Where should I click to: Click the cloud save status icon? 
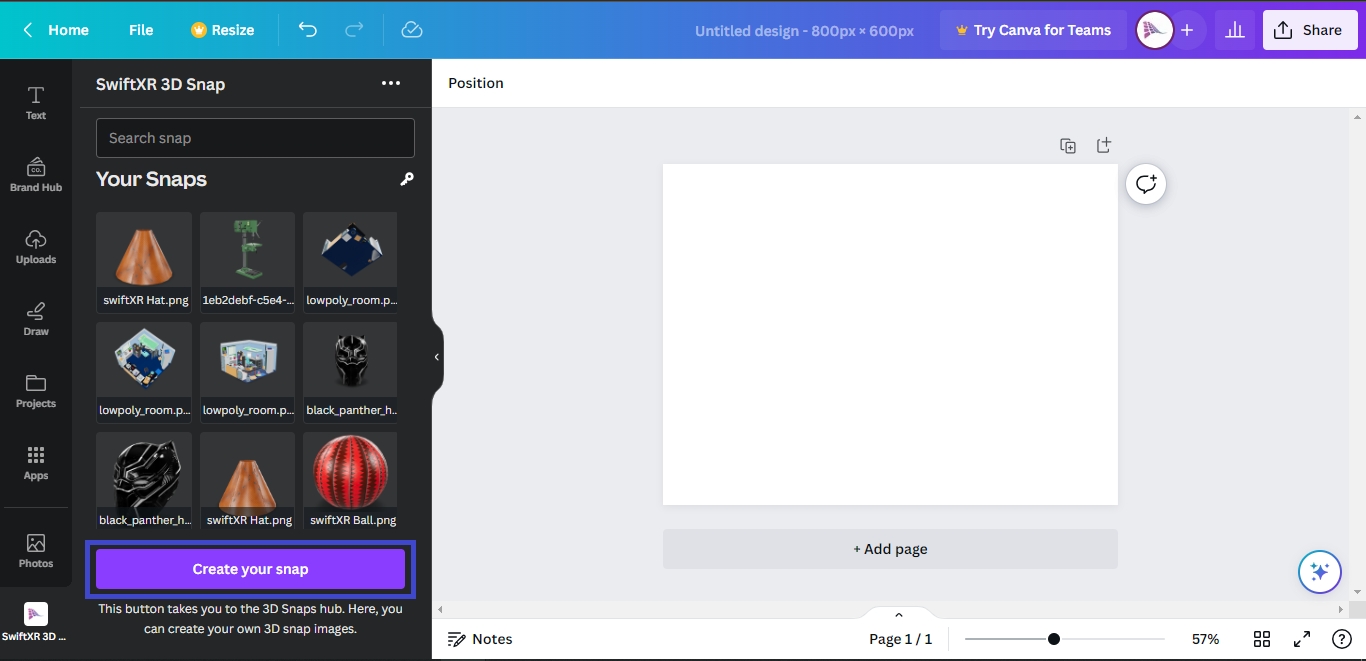pyautogui.click(x=412, y=30)
